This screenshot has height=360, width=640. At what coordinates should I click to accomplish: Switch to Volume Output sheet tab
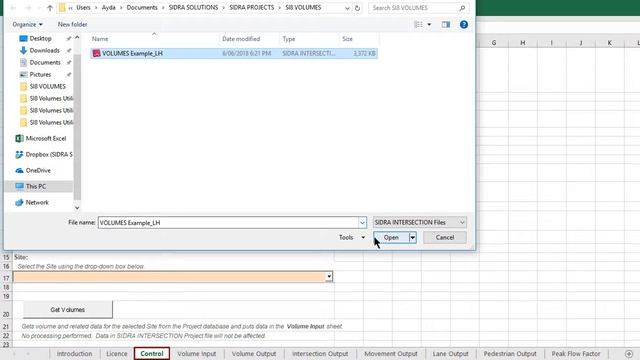[254, 354]
